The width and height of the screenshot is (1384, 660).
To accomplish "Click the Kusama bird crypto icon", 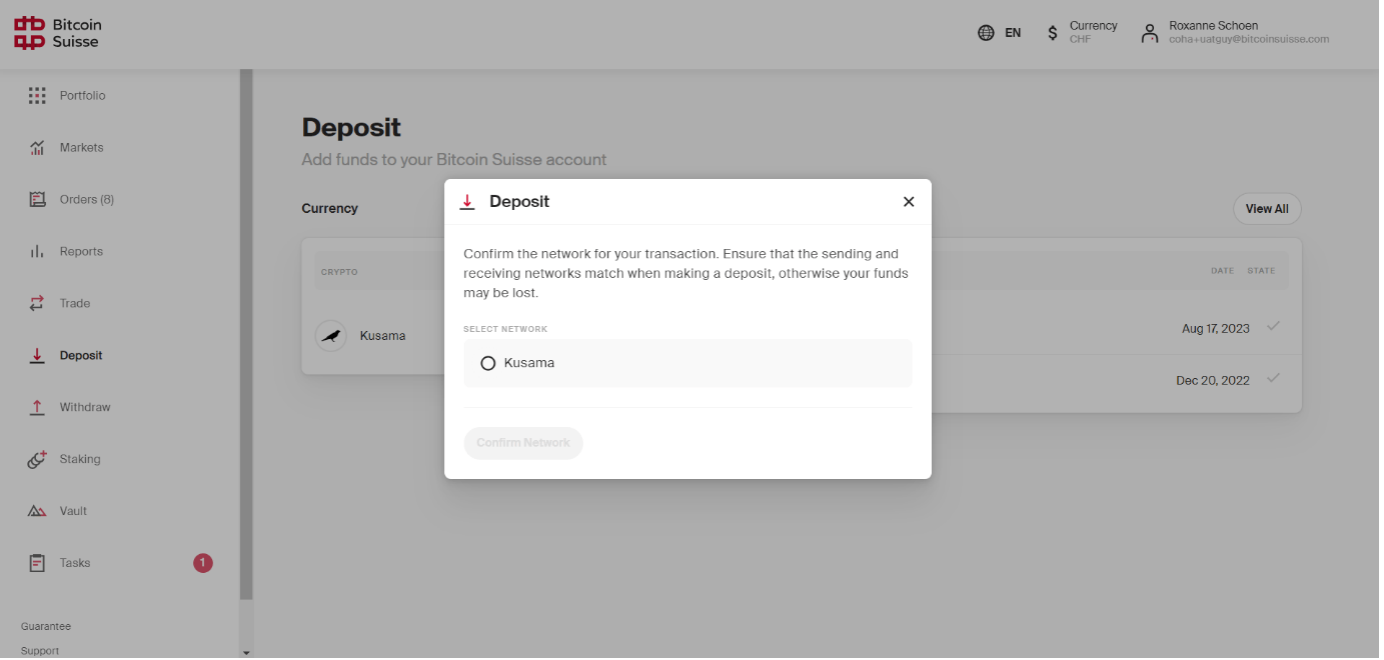I will (331, 336).
